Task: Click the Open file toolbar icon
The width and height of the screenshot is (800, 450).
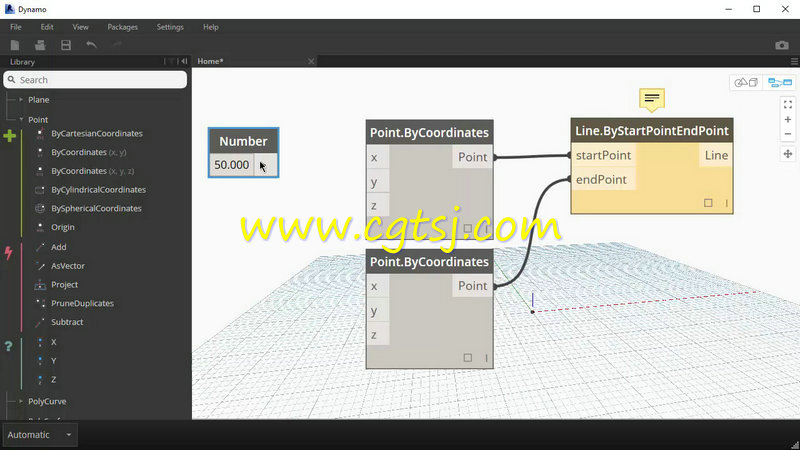Action: click(x=40, y=45)
